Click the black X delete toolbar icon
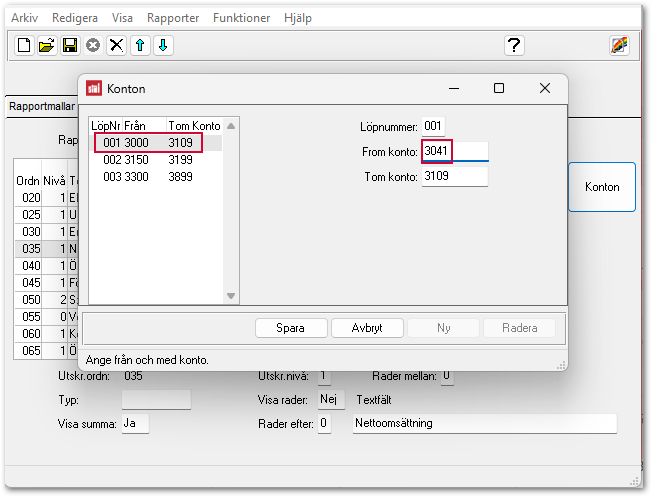Viewport: 652px width, 497px height. [x=116, y=45]
